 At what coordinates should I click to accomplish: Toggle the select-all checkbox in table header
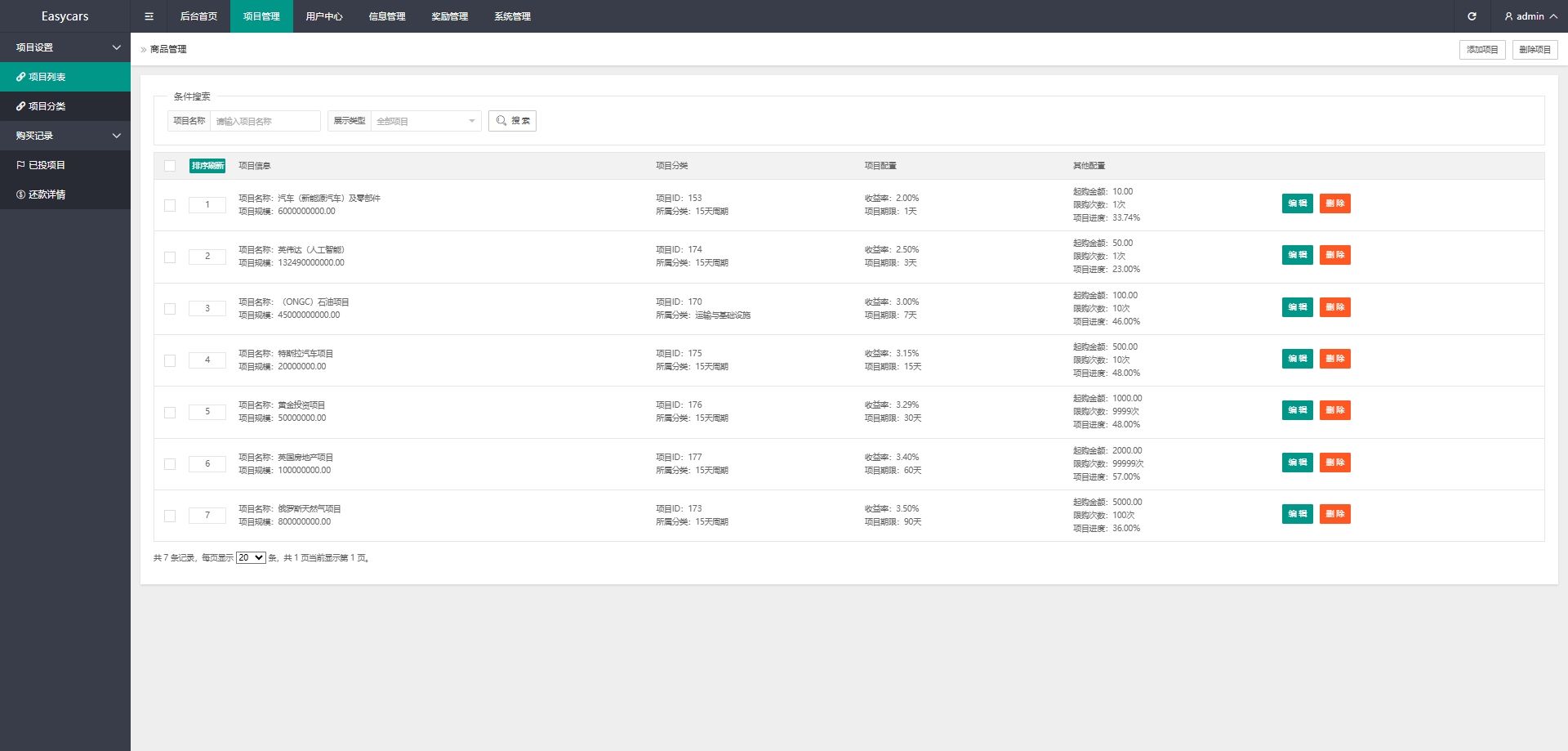coord(170,166)
